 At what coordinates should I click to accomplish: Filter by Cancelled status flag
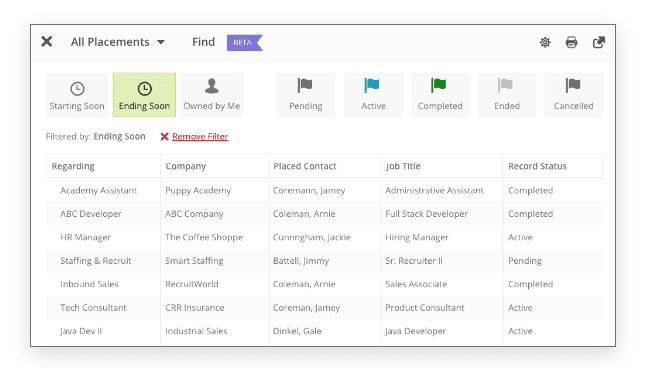(x=573, y=95)
